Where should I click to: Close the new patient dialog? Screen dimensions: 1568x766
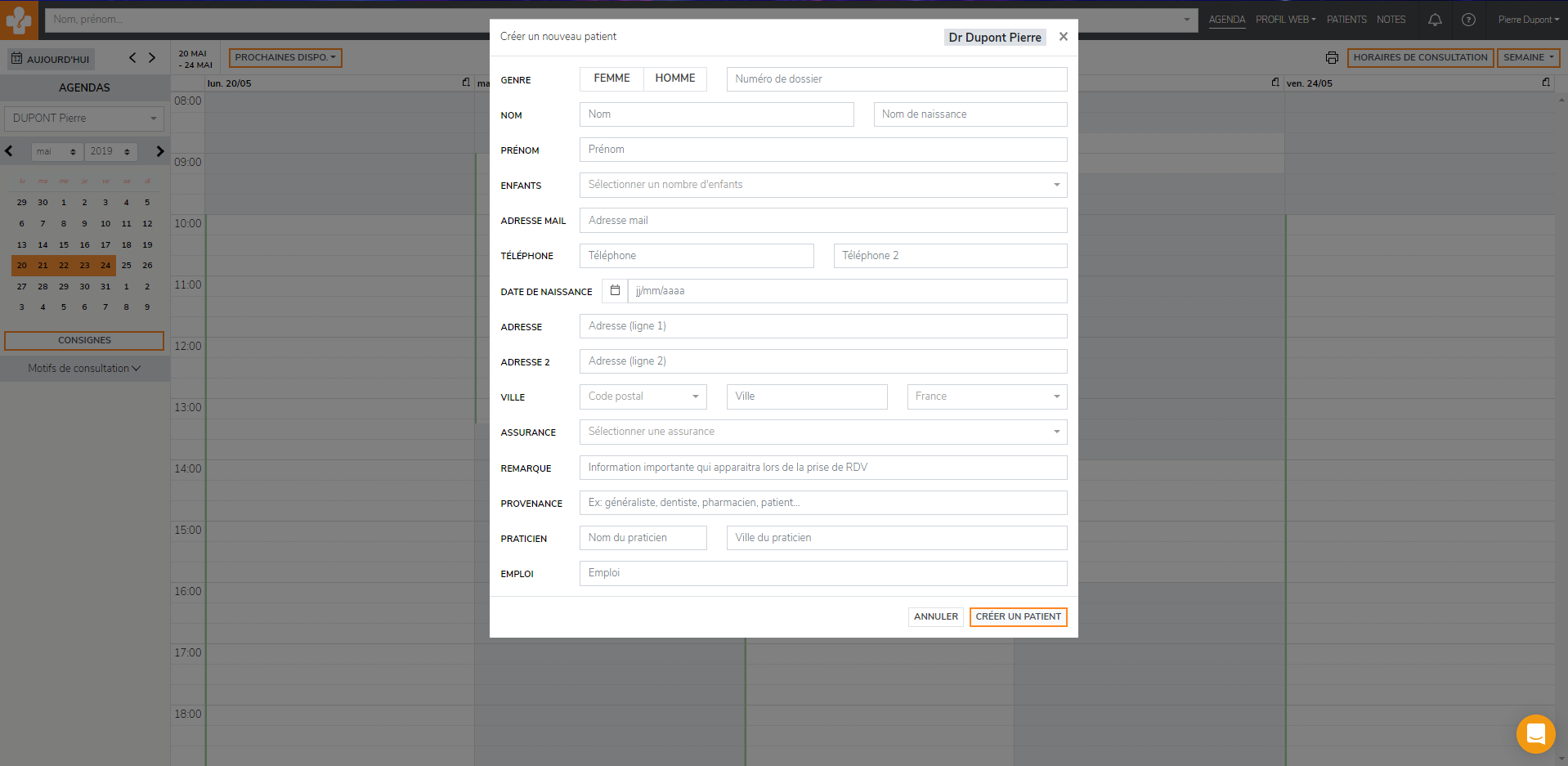[1063, 37]
